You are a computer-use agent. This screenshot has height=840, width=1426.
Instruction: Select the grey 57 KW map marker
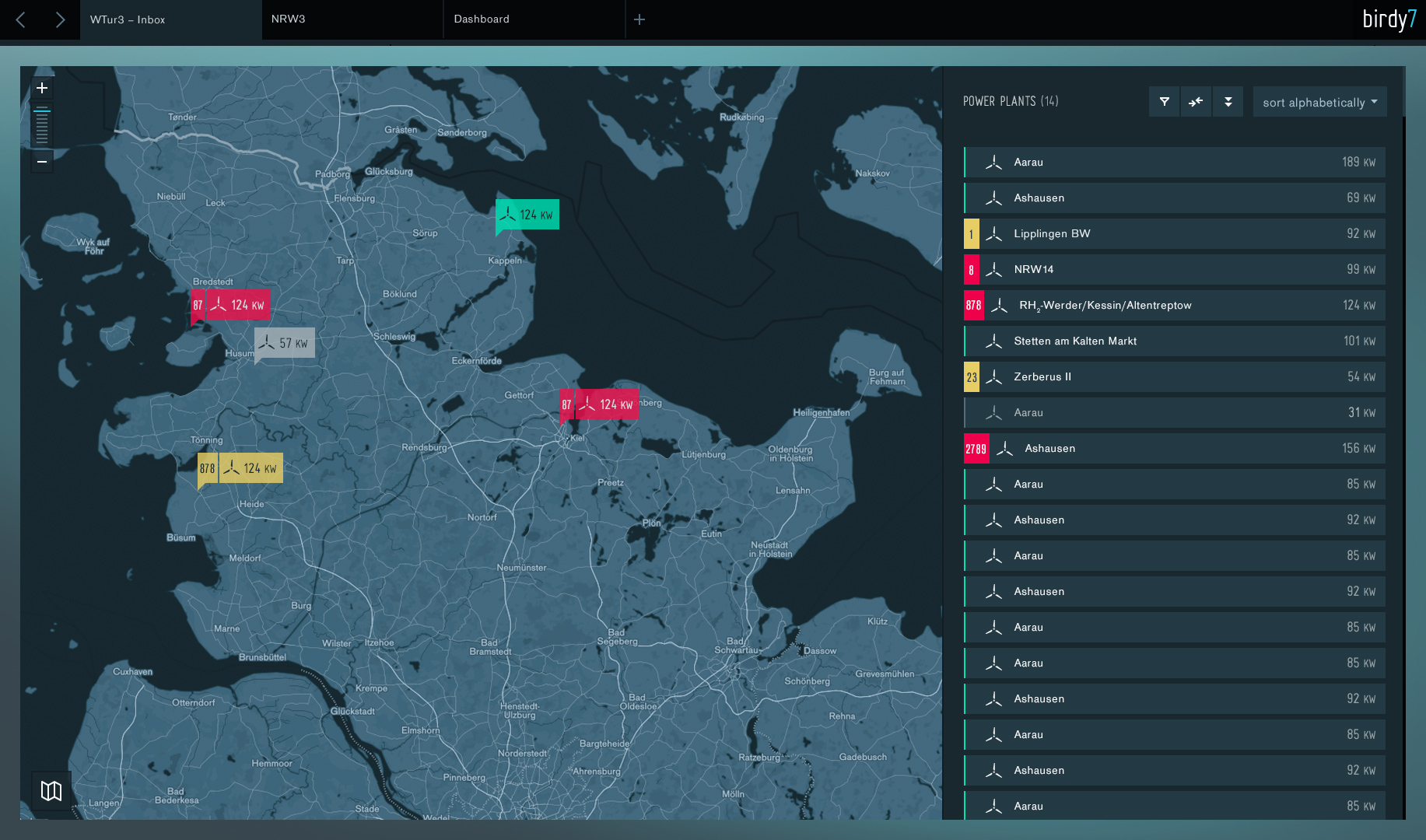coord(285,343)
